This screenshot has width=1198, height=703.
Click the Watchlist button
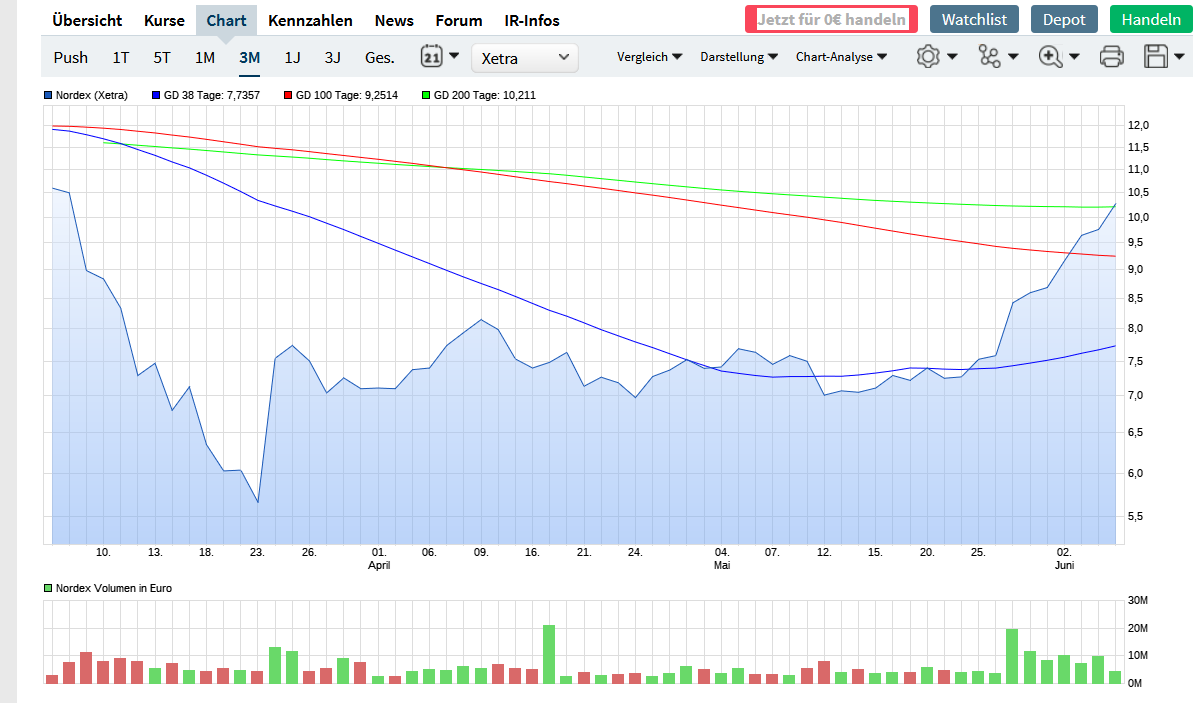click(x=974, y=19)
